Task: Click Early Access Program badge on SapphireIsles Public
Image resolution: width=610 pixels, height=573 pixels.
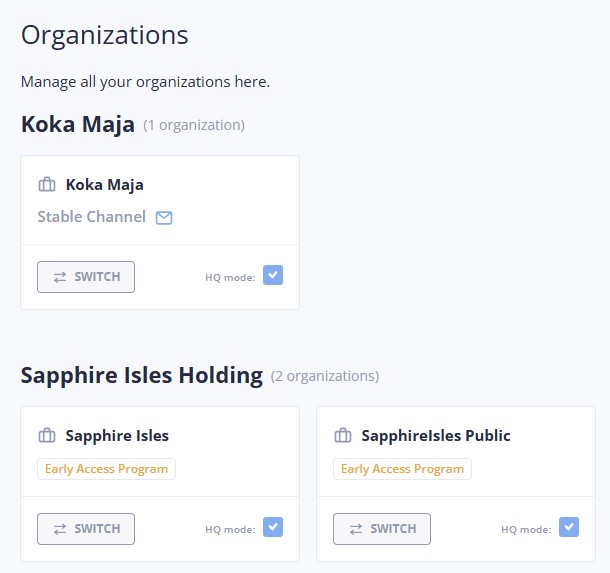Action: 403,469
